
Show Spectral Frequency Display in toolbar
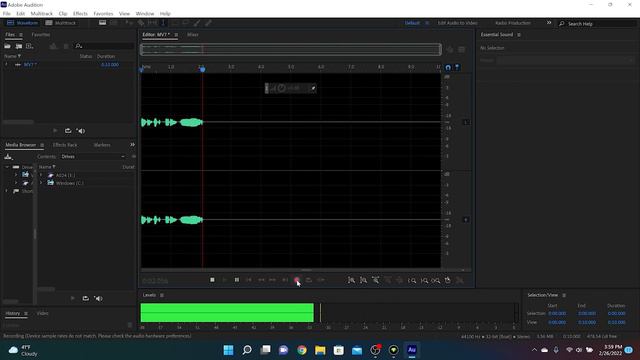pyautogui.click(x=102, y=23)
